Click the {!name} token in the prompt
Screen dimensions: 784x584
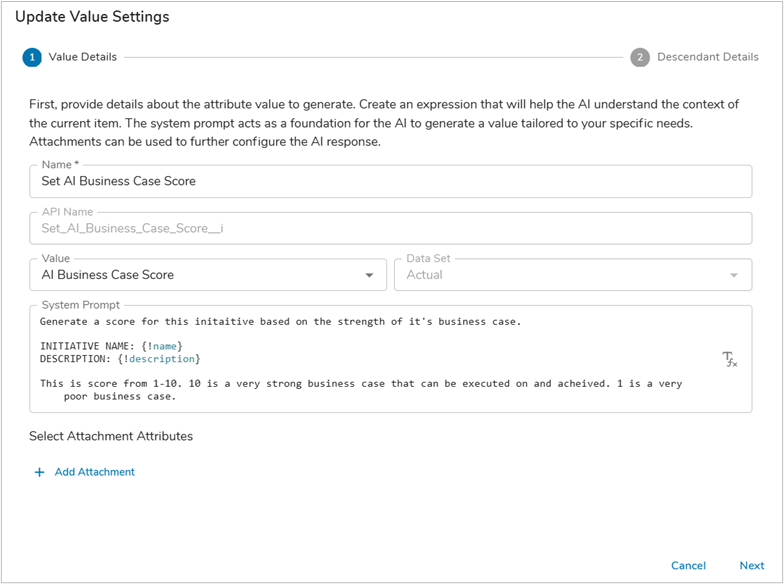pyautogui.click(x=162, y=346)
